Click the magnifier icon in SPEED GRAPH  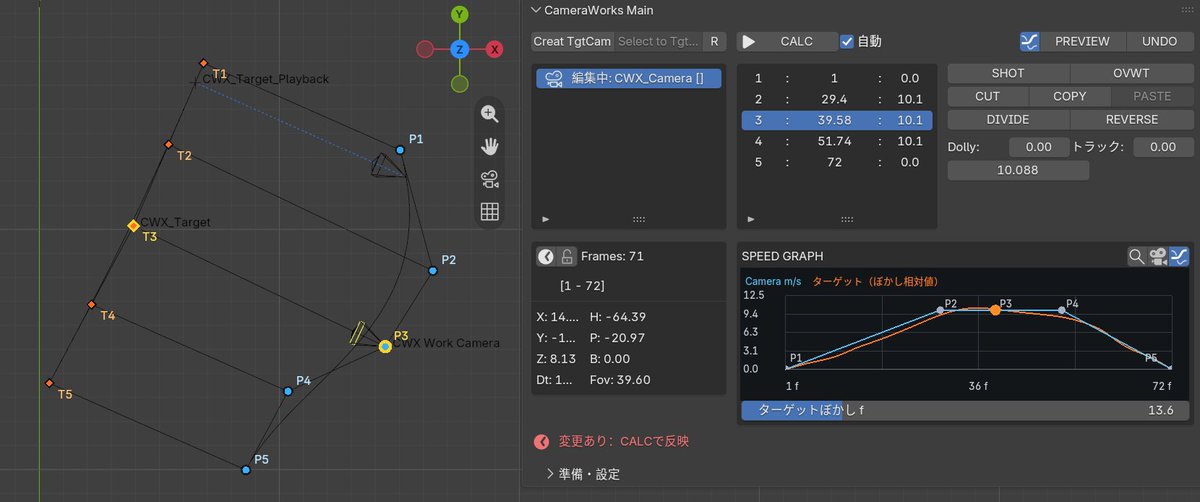click(1136, 257)
